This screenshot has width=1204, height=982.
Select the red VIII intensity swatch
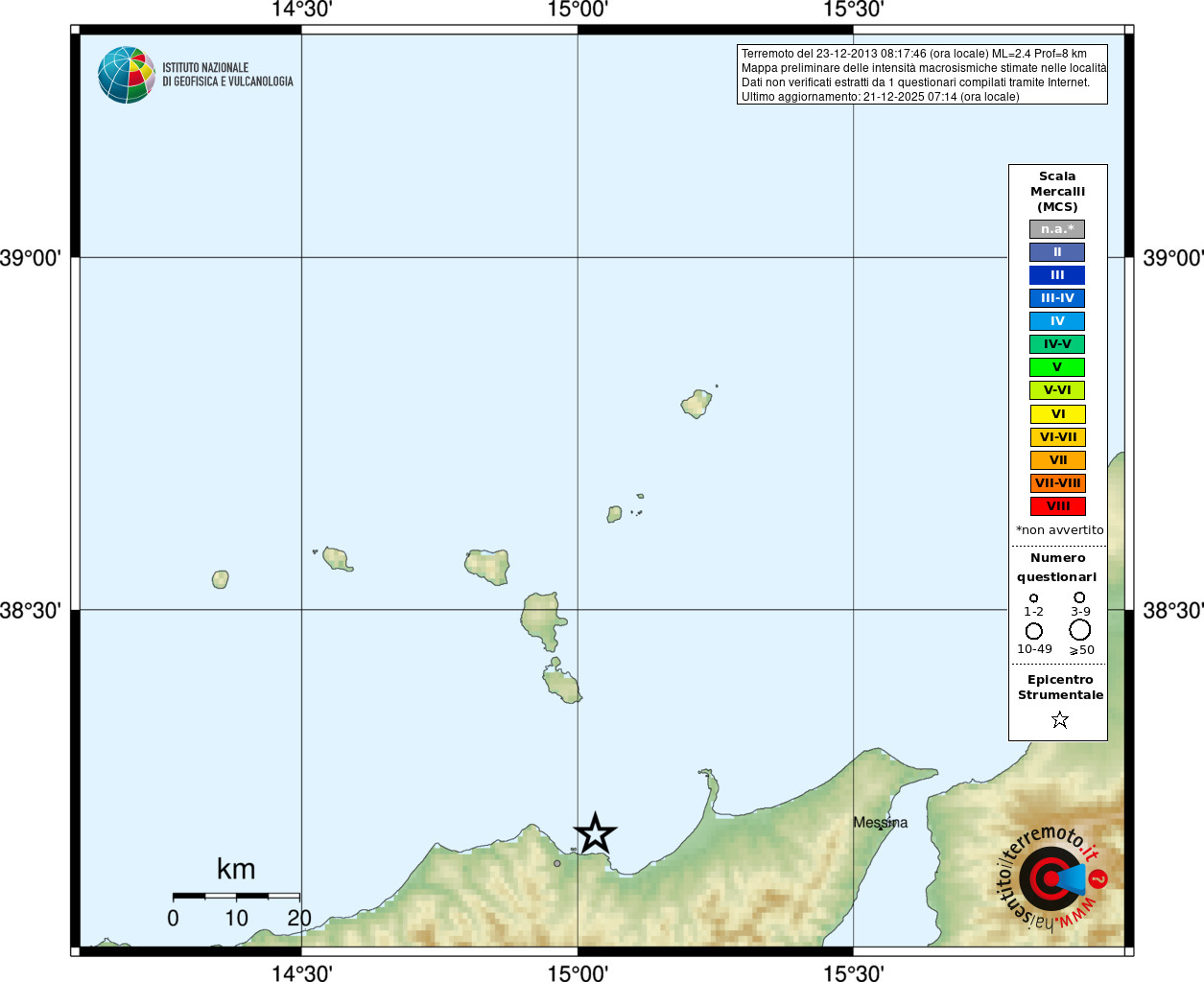[1058, 506]
